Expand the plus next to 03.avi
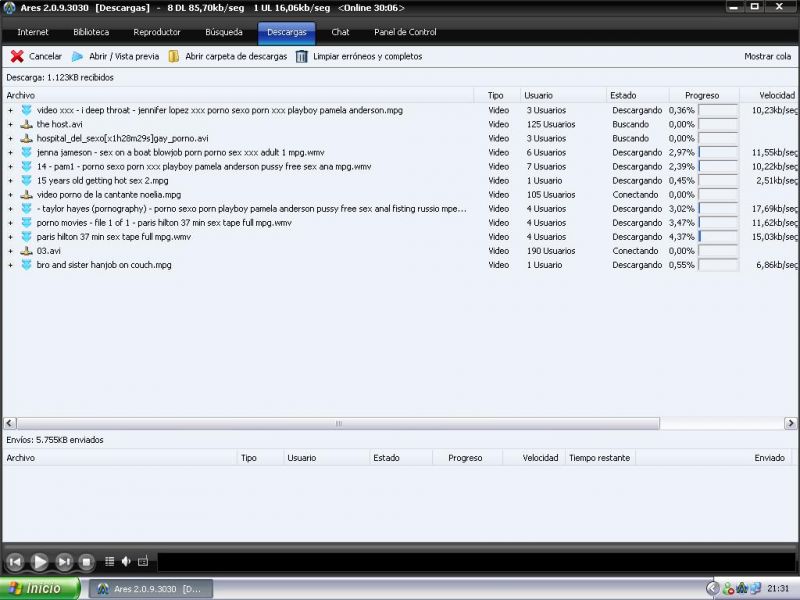 click(11, 251)
